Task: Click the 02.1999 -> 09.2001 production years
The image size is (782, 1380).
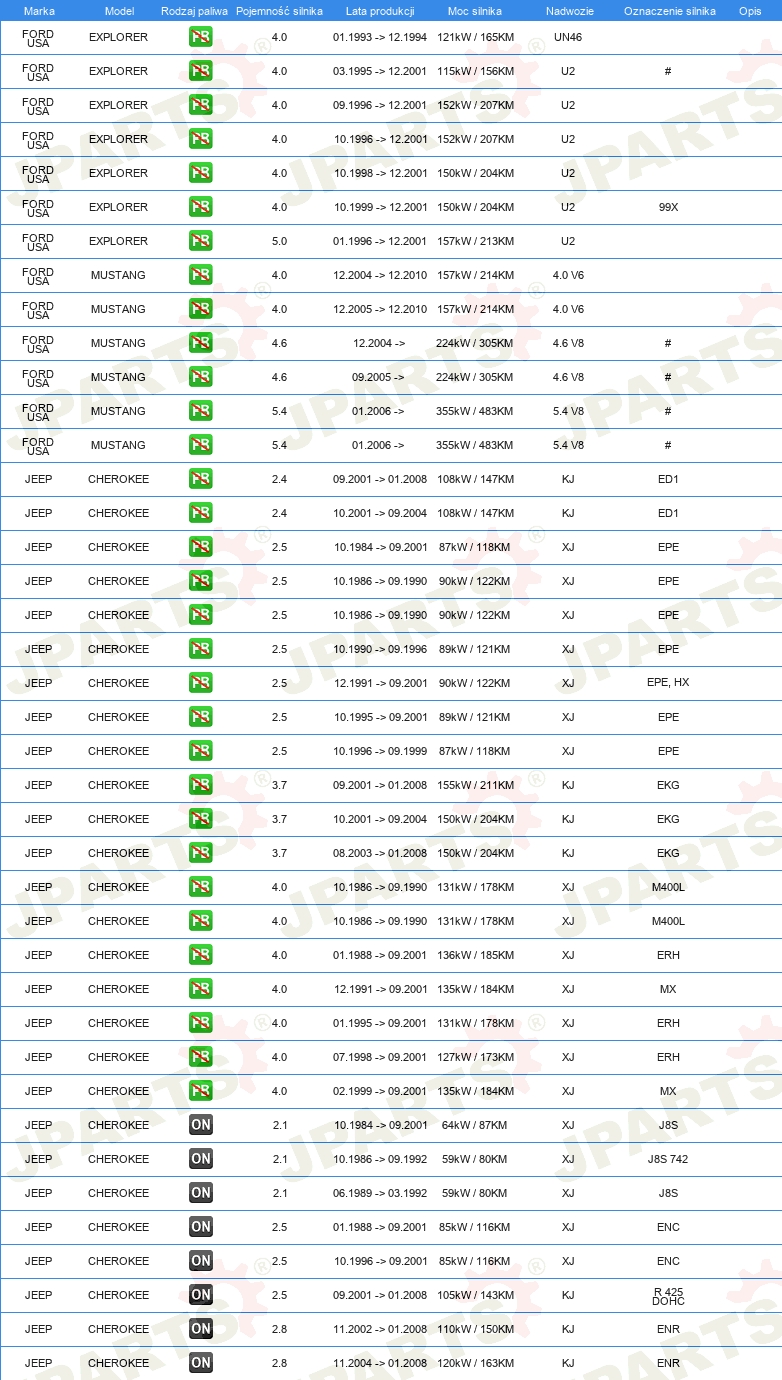Action: pyautogui.click(x=380, y=1091)
